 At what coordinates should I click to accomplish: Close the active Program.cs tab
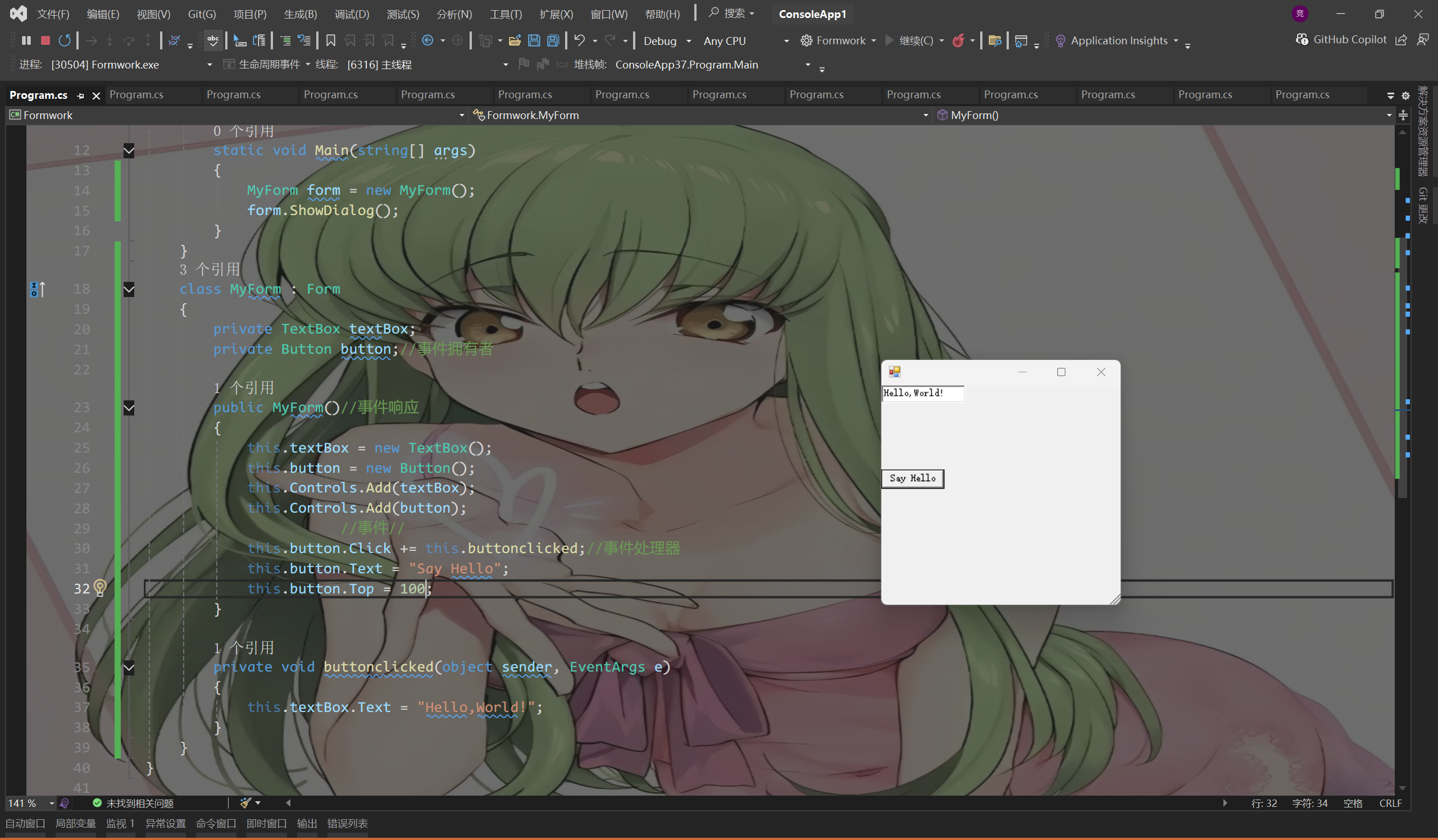point(97,96)
